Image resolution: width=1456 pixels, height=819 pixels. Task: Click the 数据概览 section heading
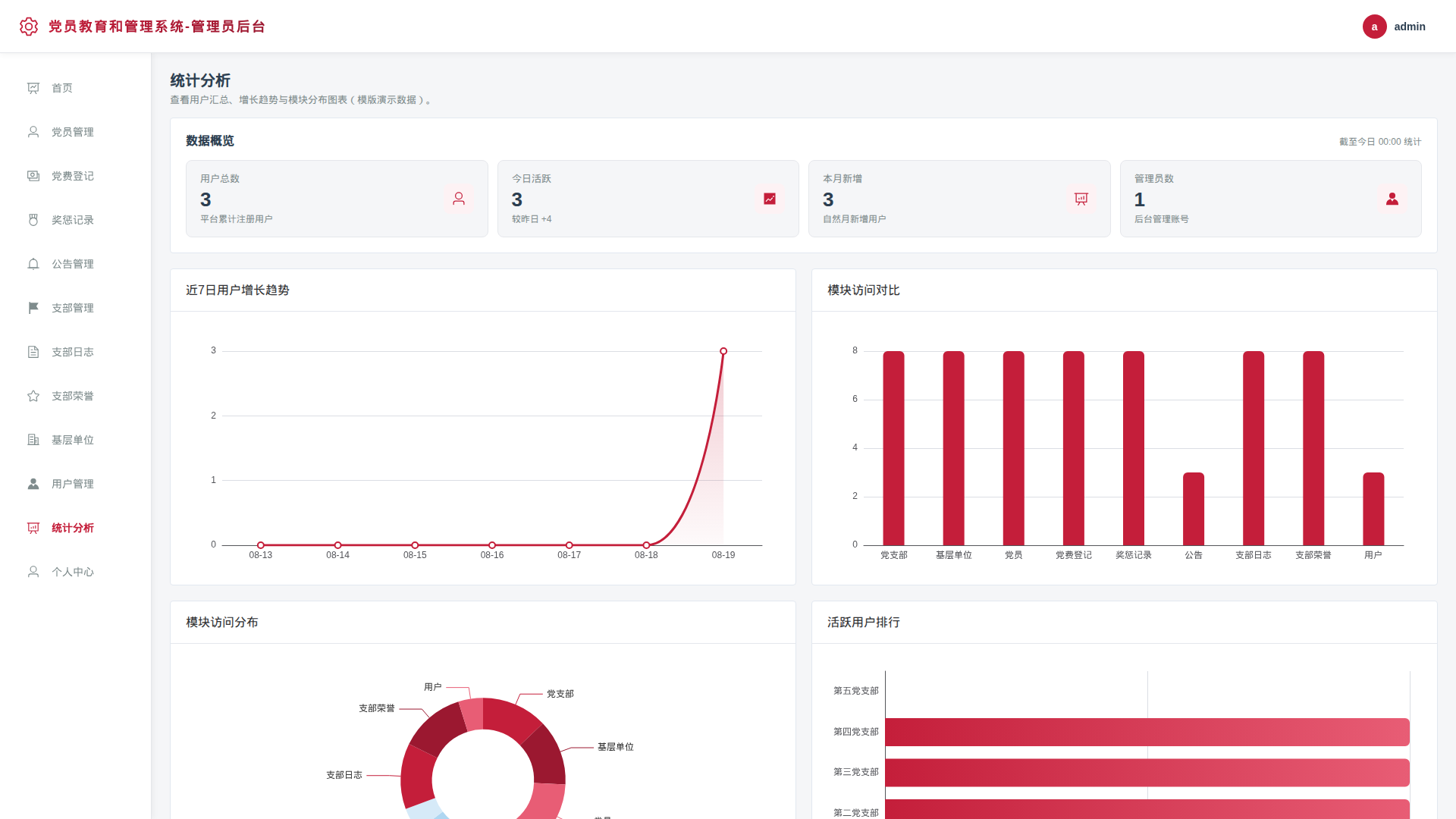(x=210, y=141)
